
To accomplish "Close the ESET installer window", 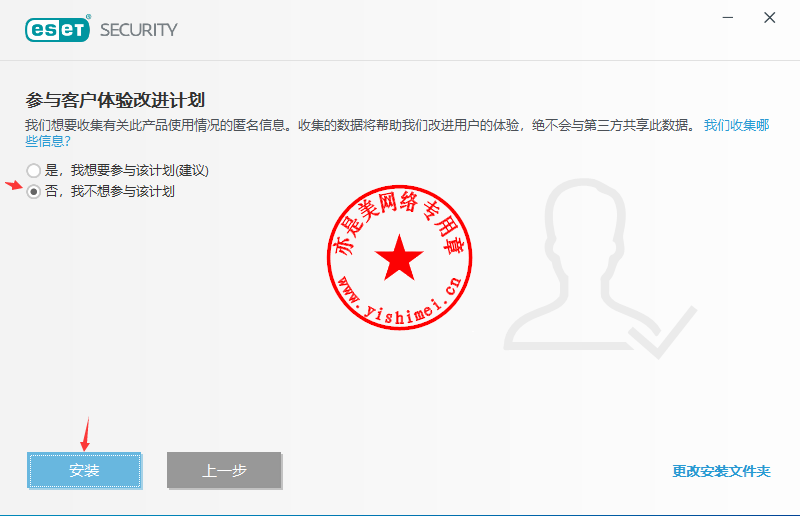I will pyautogui.click(x=769, y=18).
